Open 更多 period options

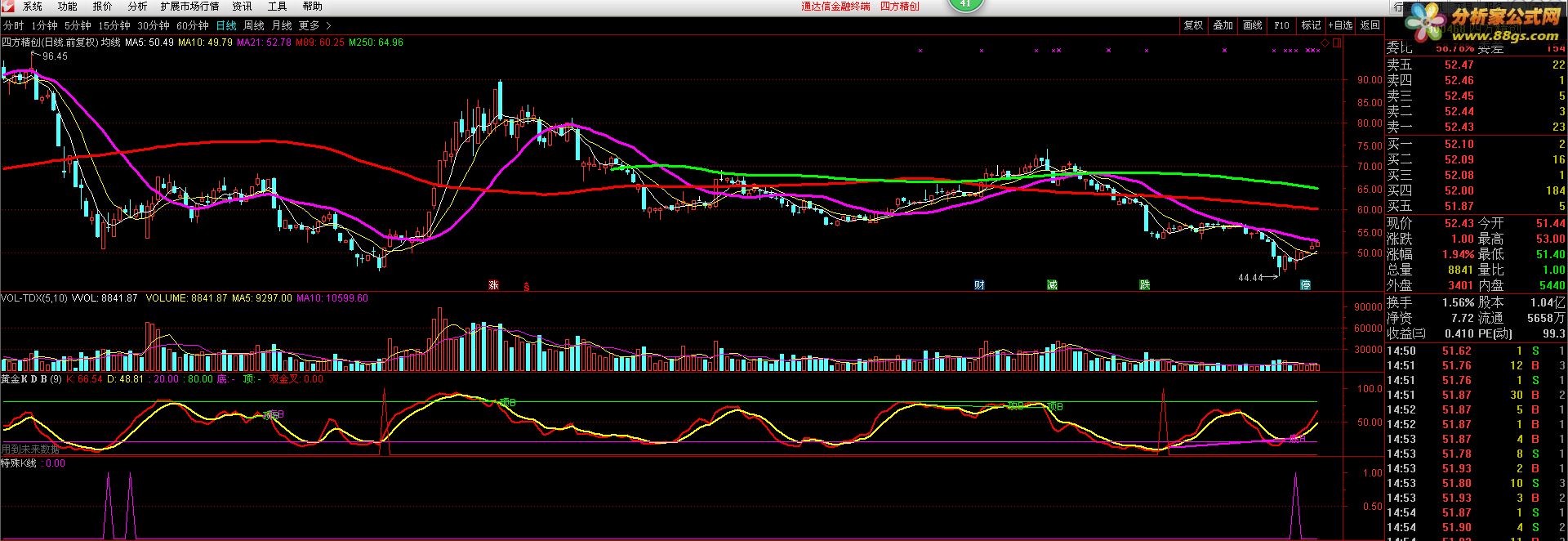pyautogui.click(x=310, y=26)
